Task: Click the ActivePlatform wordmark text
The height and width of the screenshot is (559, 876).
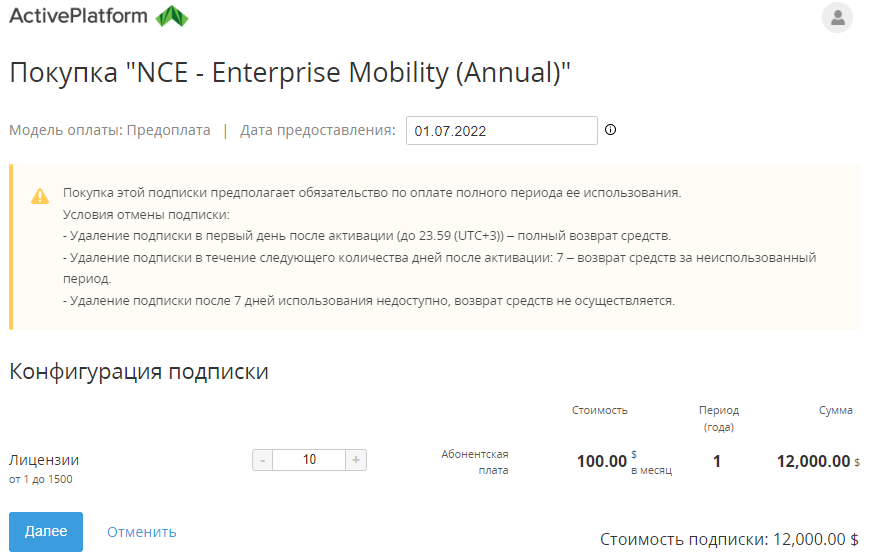Action: point(78,16)
